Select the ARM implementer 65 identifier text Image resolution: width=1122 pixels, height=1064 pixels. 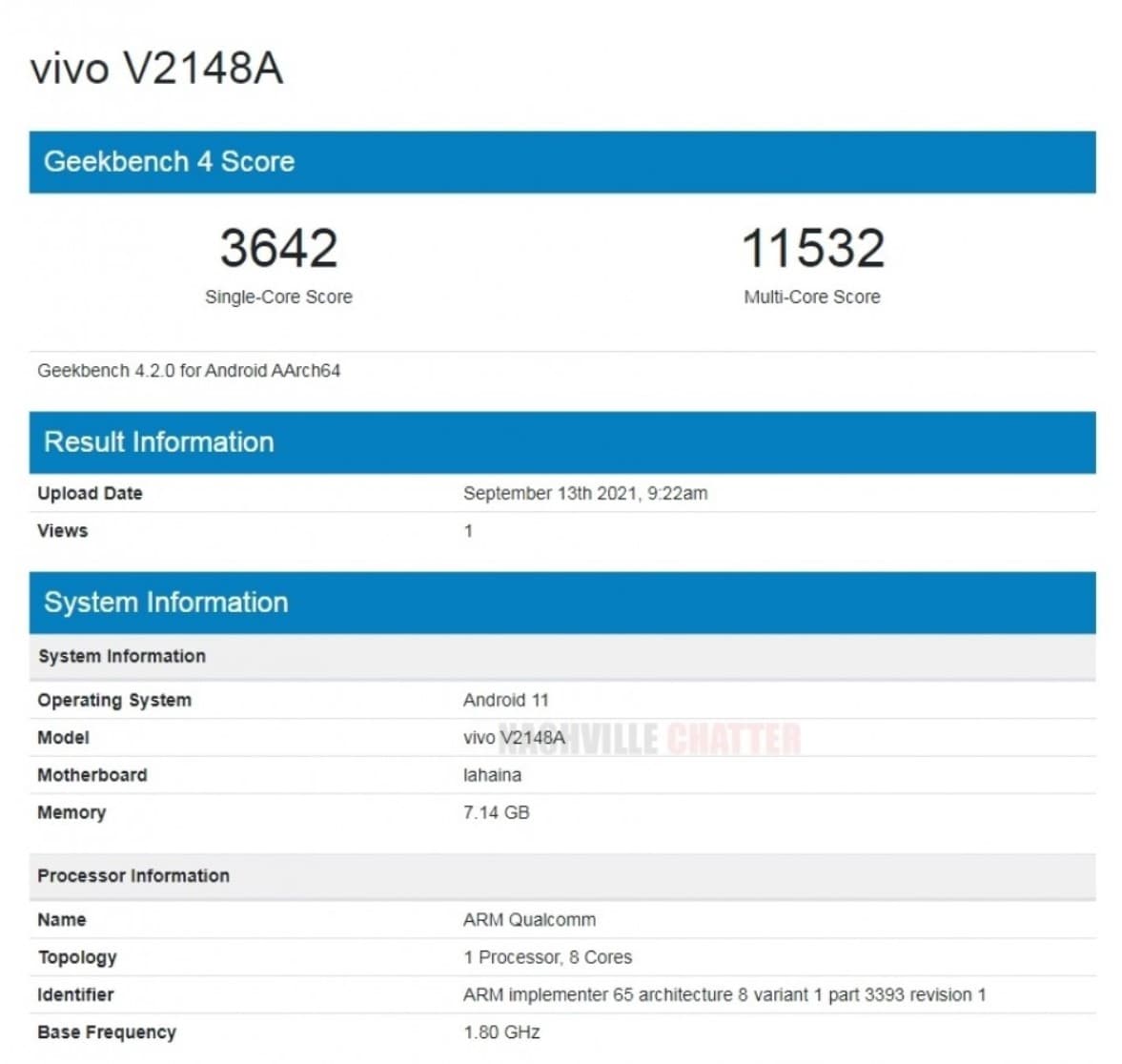[x=724, y=995]
